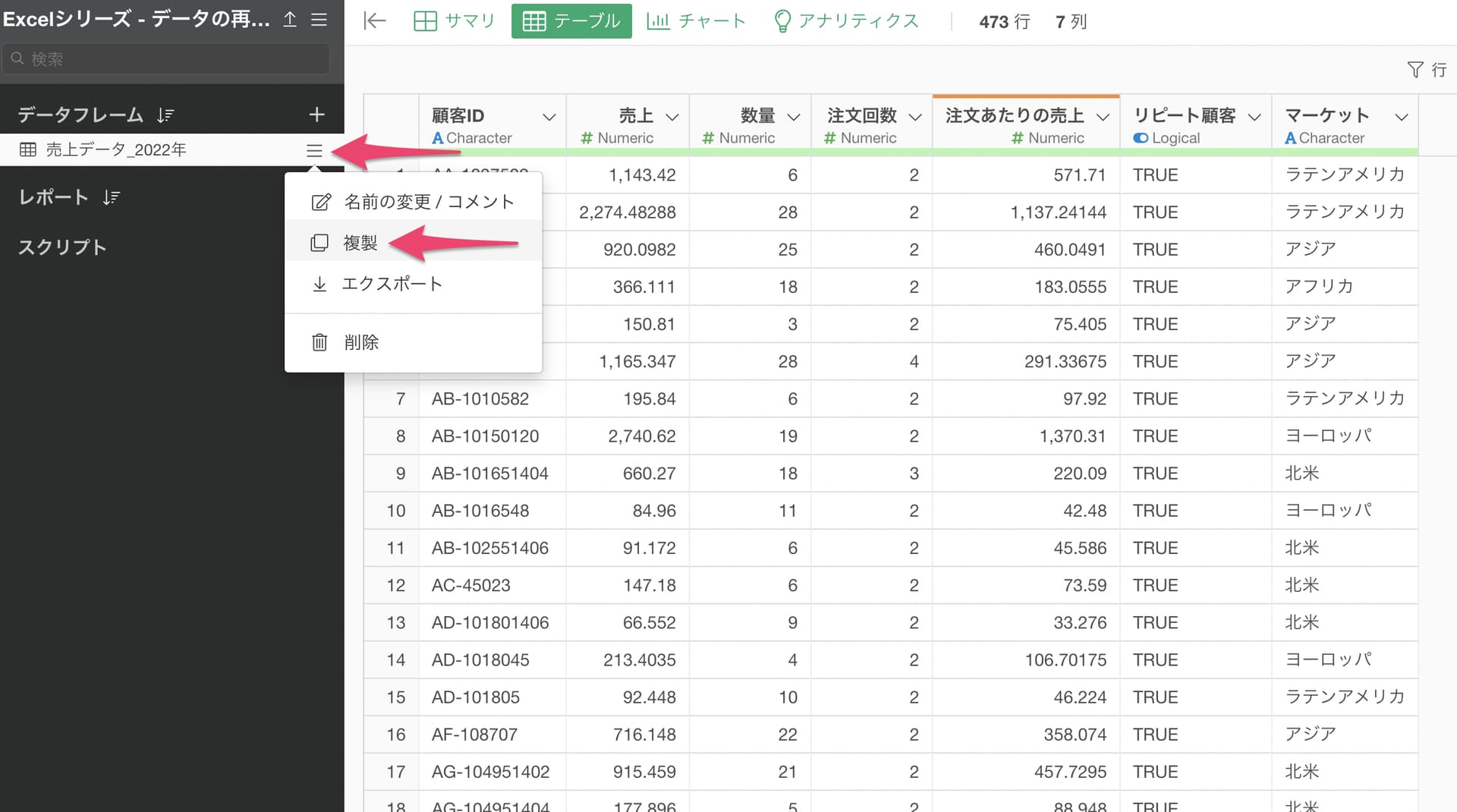Click the pencil icon beside 名前の変更 / コメント

coord(321,202)
